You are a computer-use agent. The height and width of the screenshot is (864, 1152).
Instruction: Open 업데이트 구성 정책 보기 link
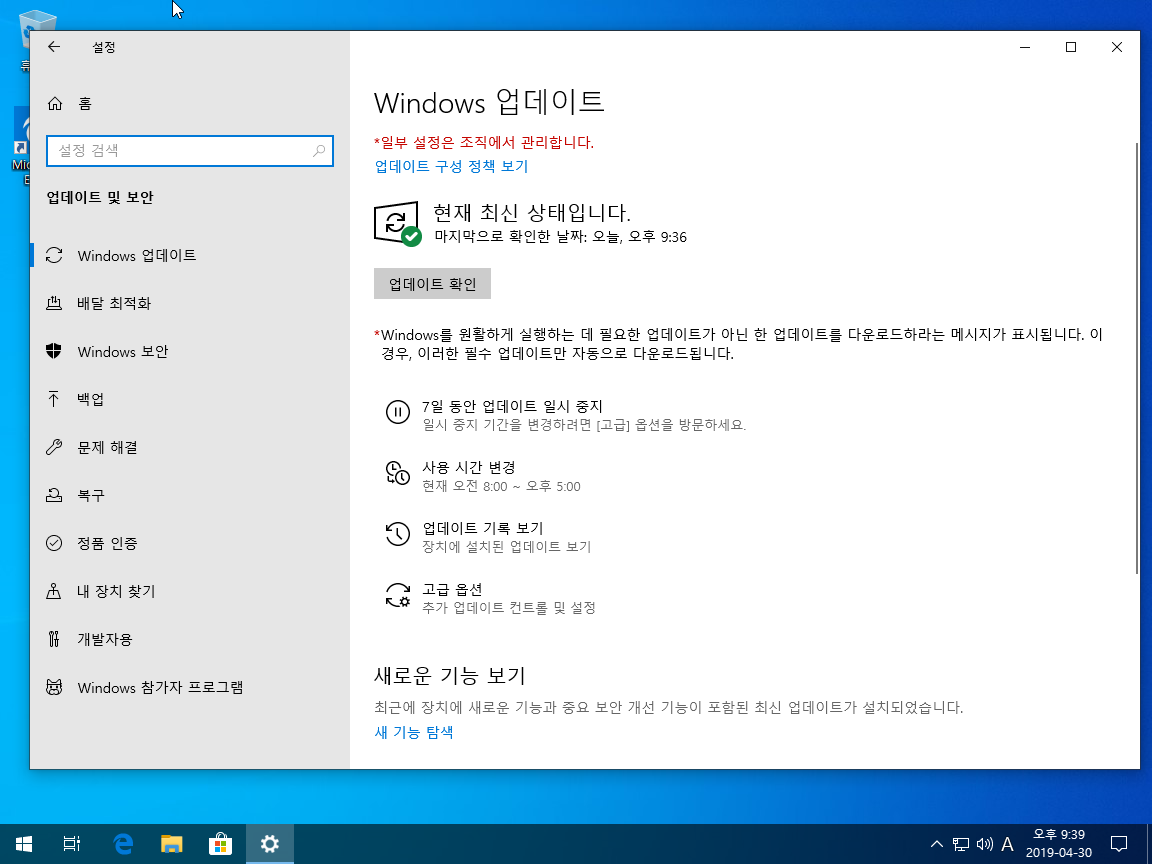(451, 166)
